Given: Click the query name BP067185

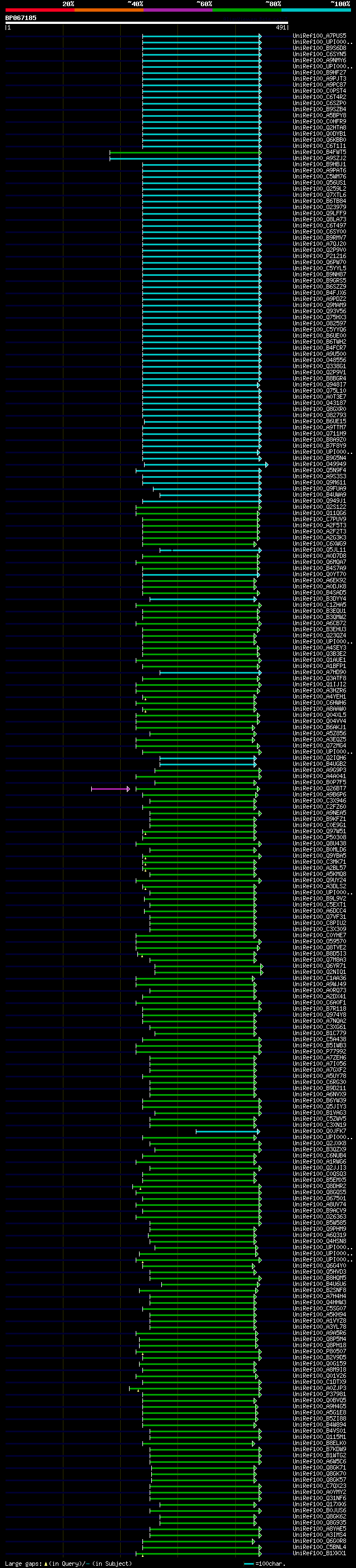Looking at the screenshot, I should pos(21,18).
